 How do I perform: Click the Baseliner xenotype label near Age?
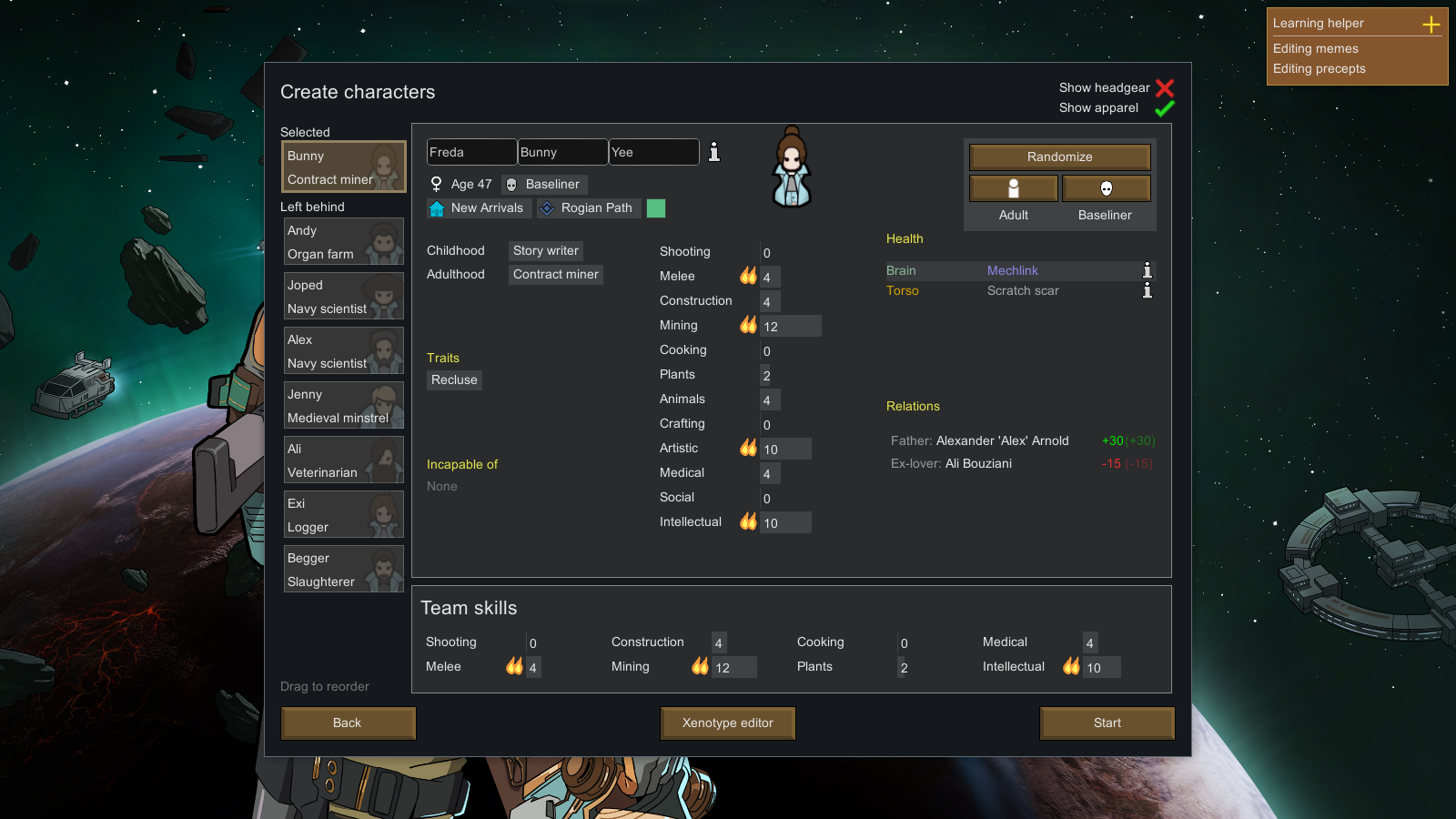pyautogui.click(x=552, y=185)
